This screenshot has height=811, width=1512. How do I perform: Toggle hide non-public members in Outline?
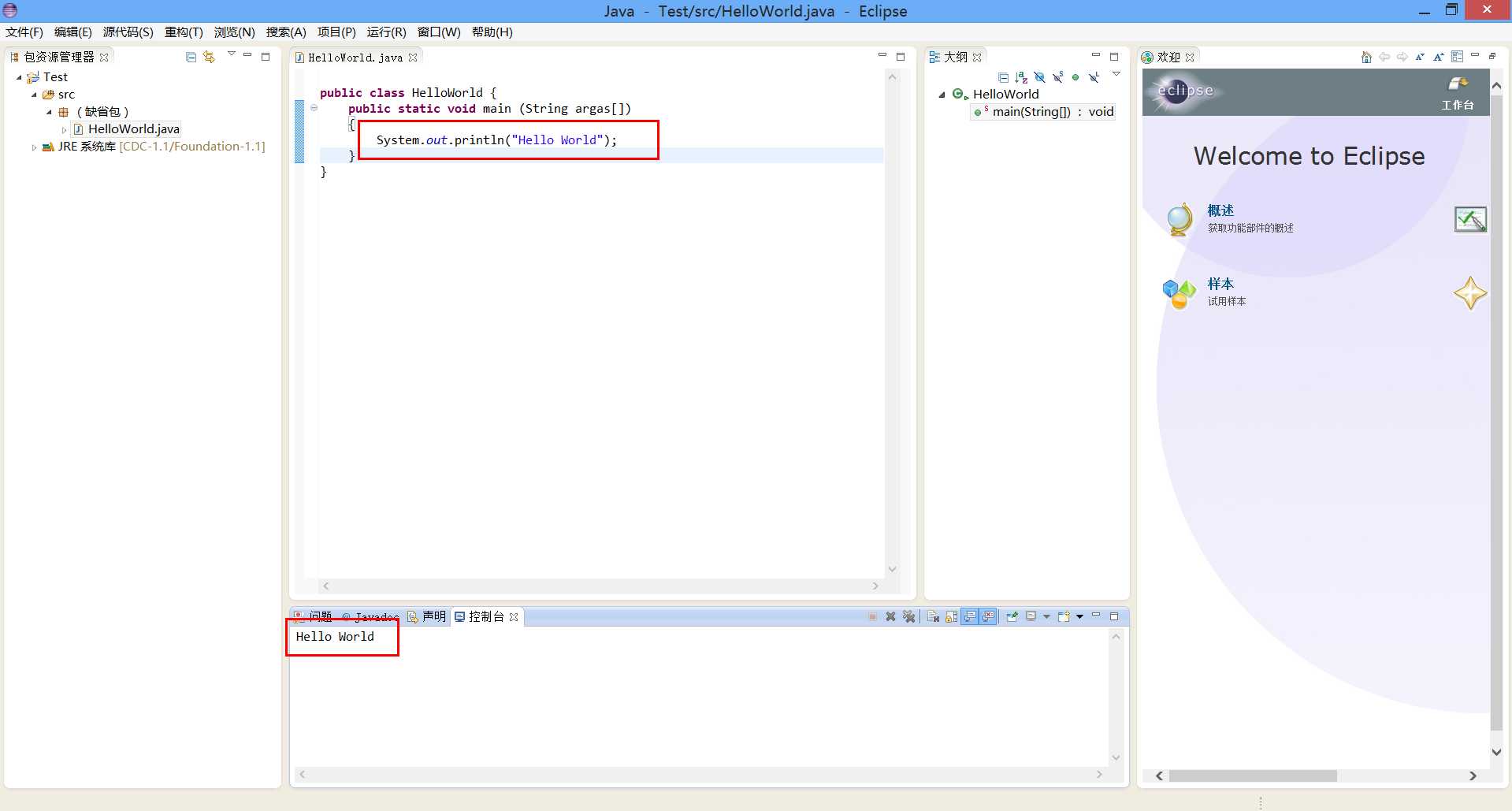pyautogui.click(x=1075, y=77)
